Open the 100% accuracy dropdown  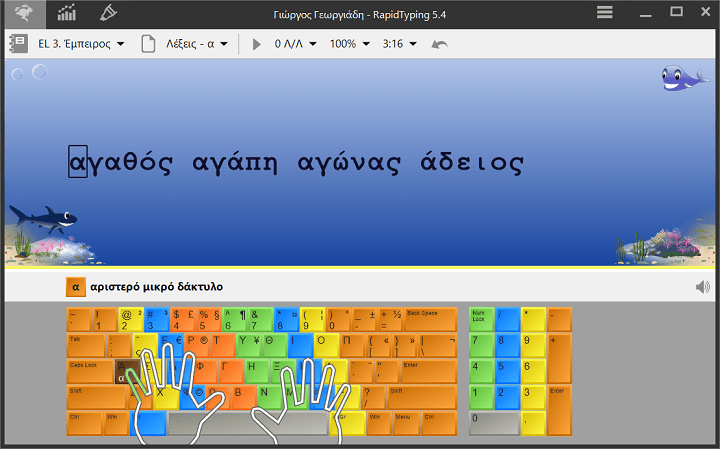tap(350, 44)
